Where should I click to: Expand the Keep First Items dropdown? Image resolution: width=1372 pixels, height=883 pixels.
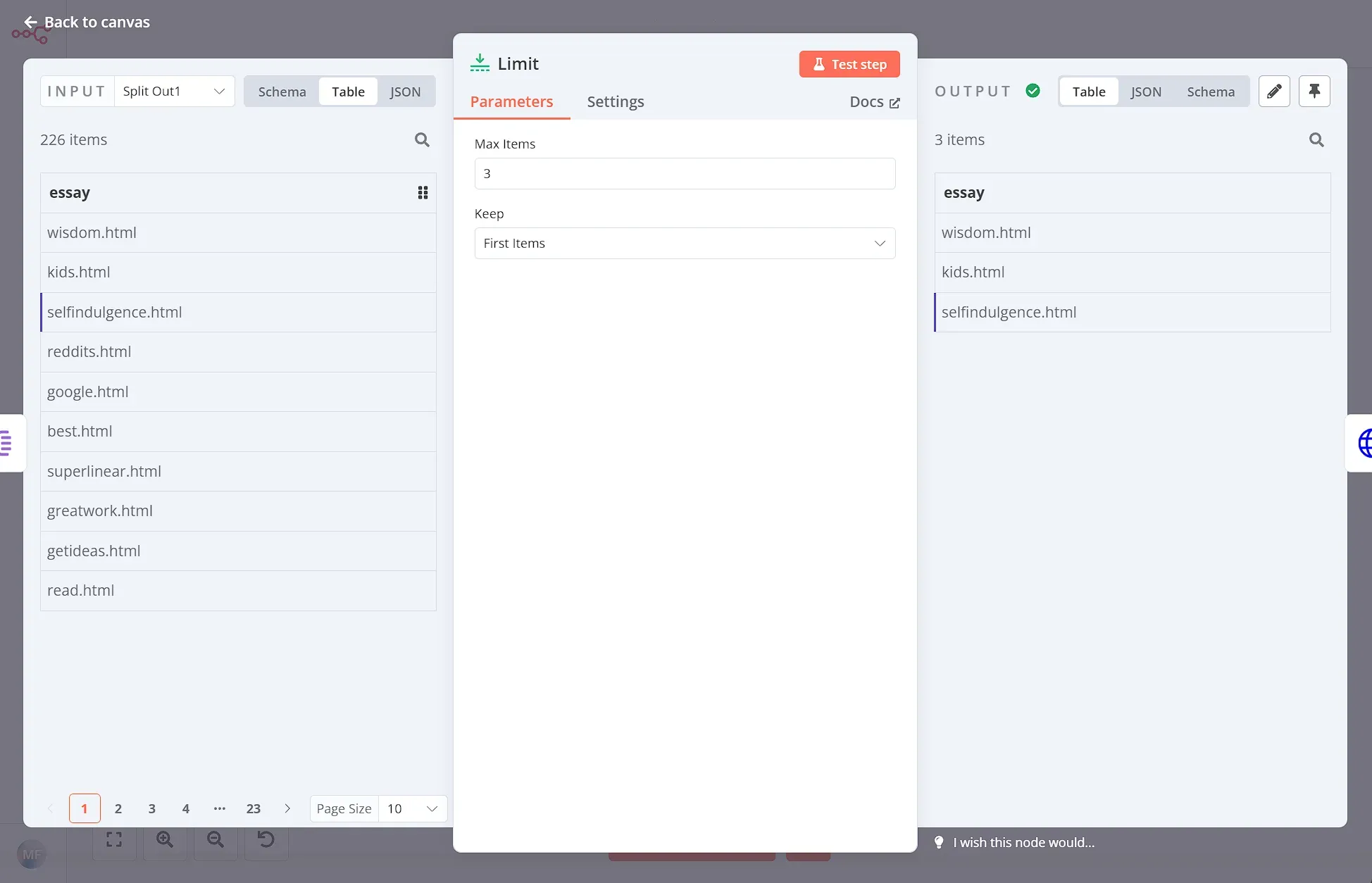point(684,243)
